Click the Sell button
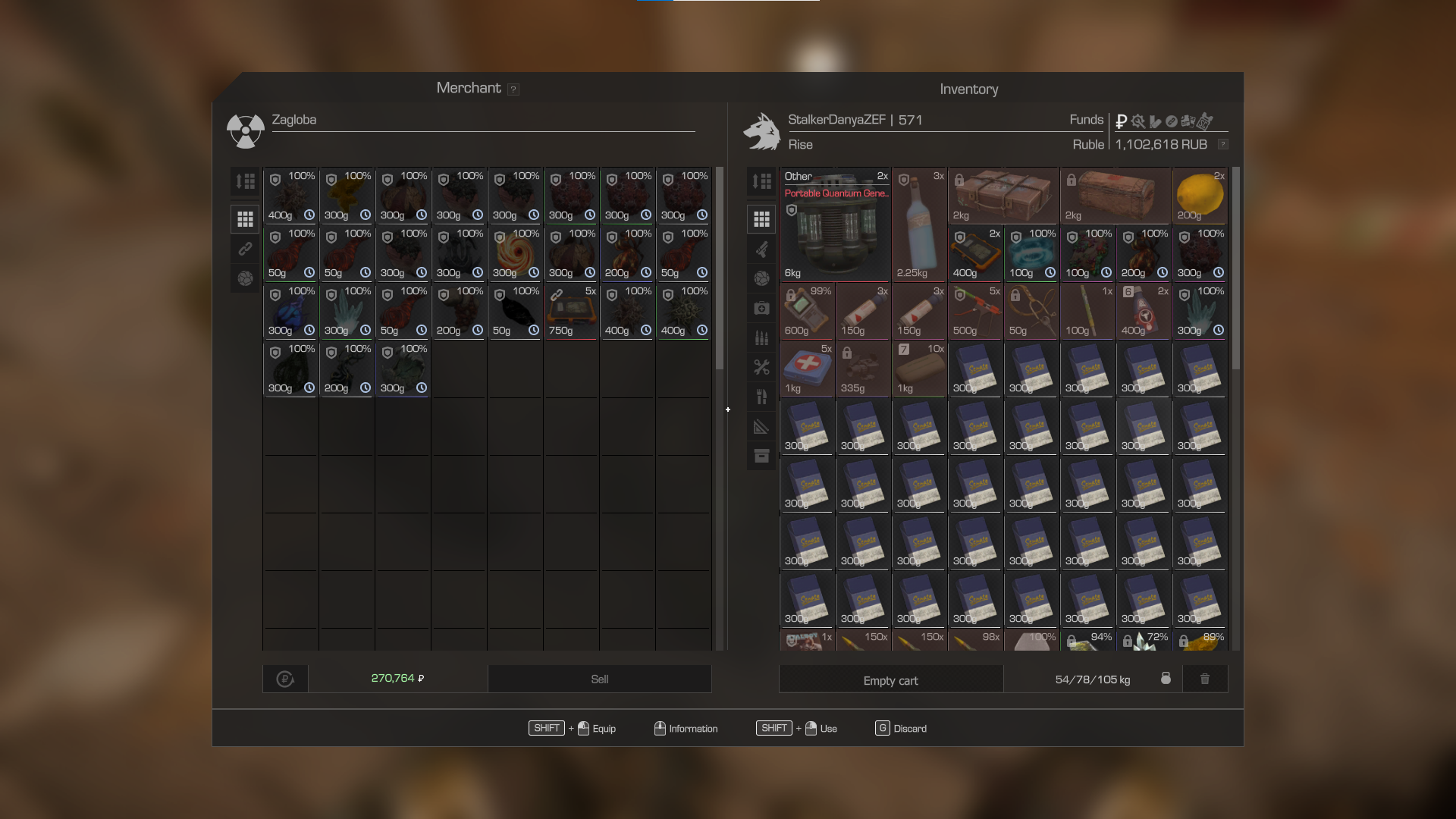1456x819 pixels. [x=599, y=679]
